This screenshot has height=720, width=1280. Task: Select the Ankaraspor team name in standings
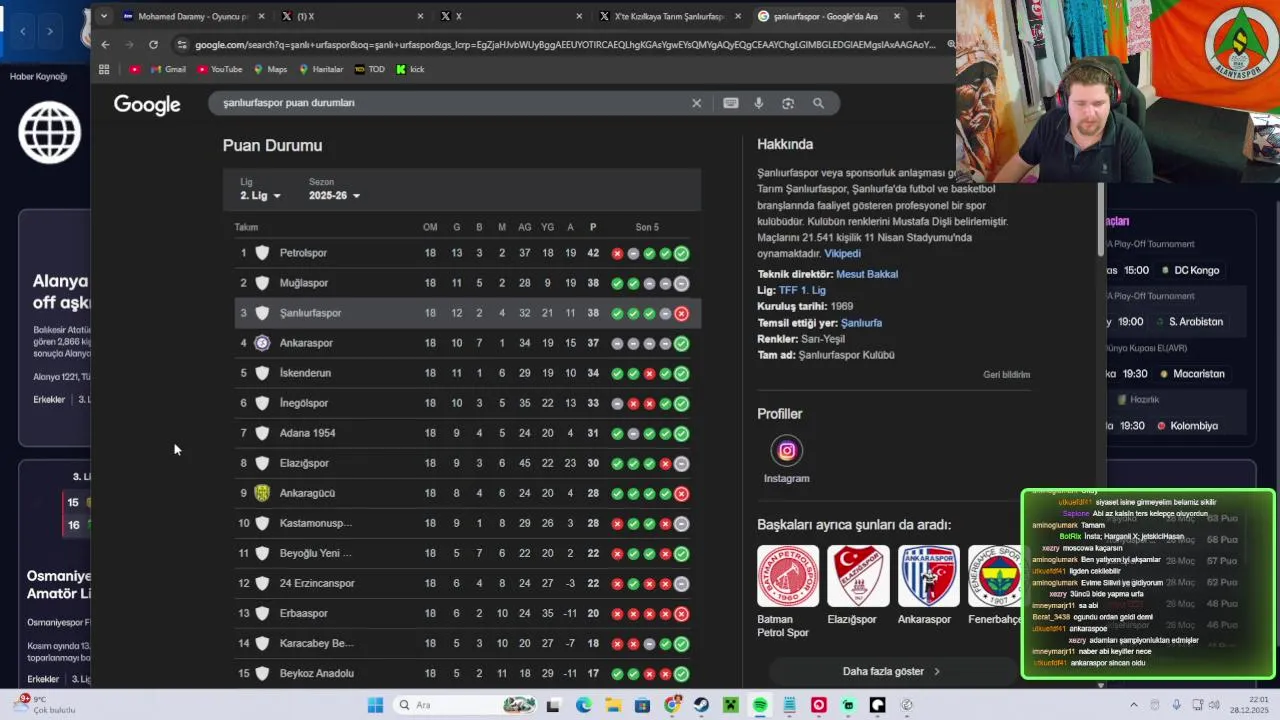306,343
